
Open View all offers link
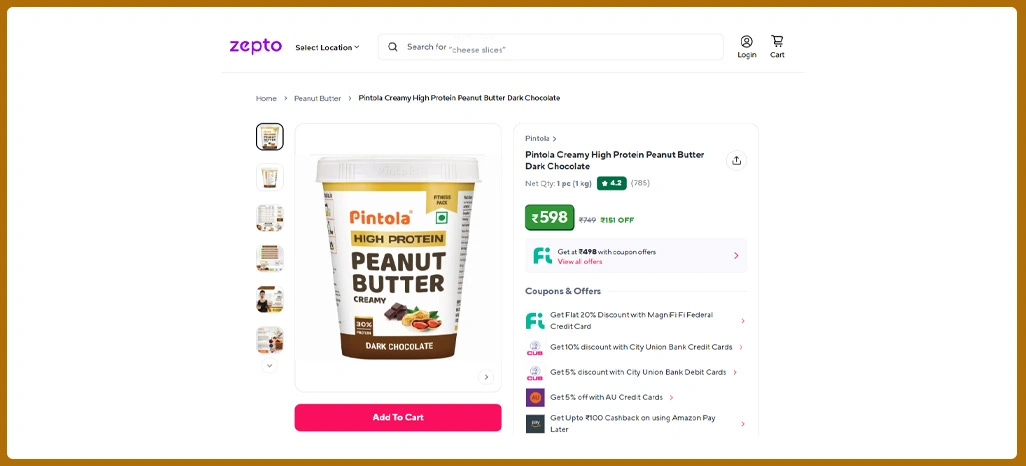pyautogui.click(x=580, y=262)
